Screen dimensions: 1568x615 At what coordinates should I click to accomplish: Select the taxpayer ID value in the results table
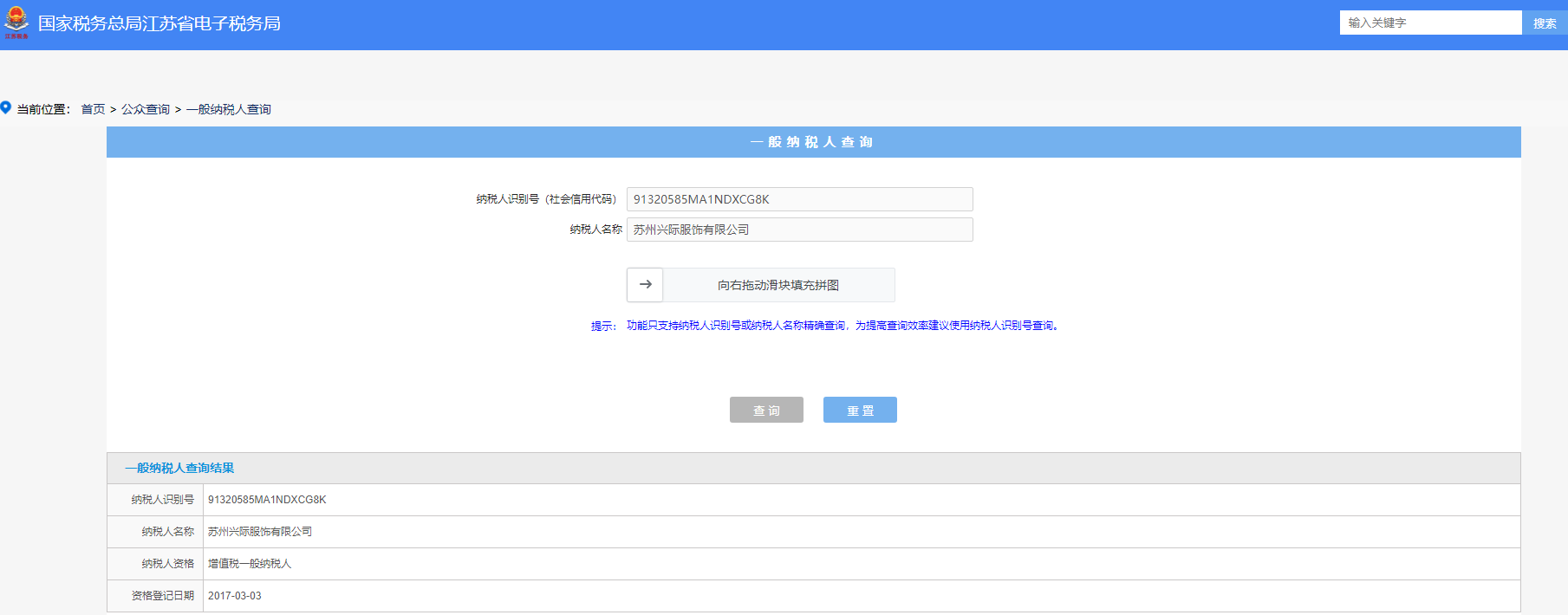pyautogui.click(x=267, y=500)
